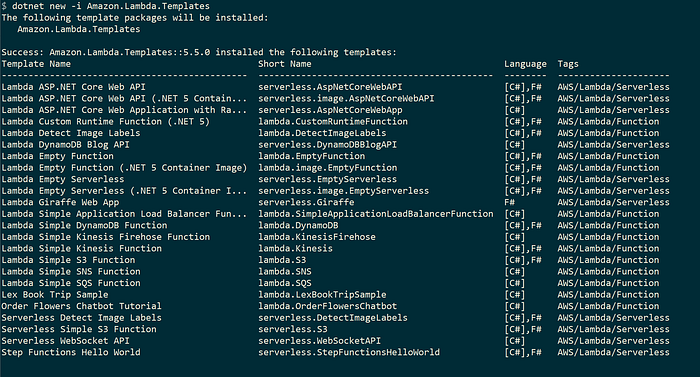Select 'serverless.S3' short name

(x=293, y=330)
